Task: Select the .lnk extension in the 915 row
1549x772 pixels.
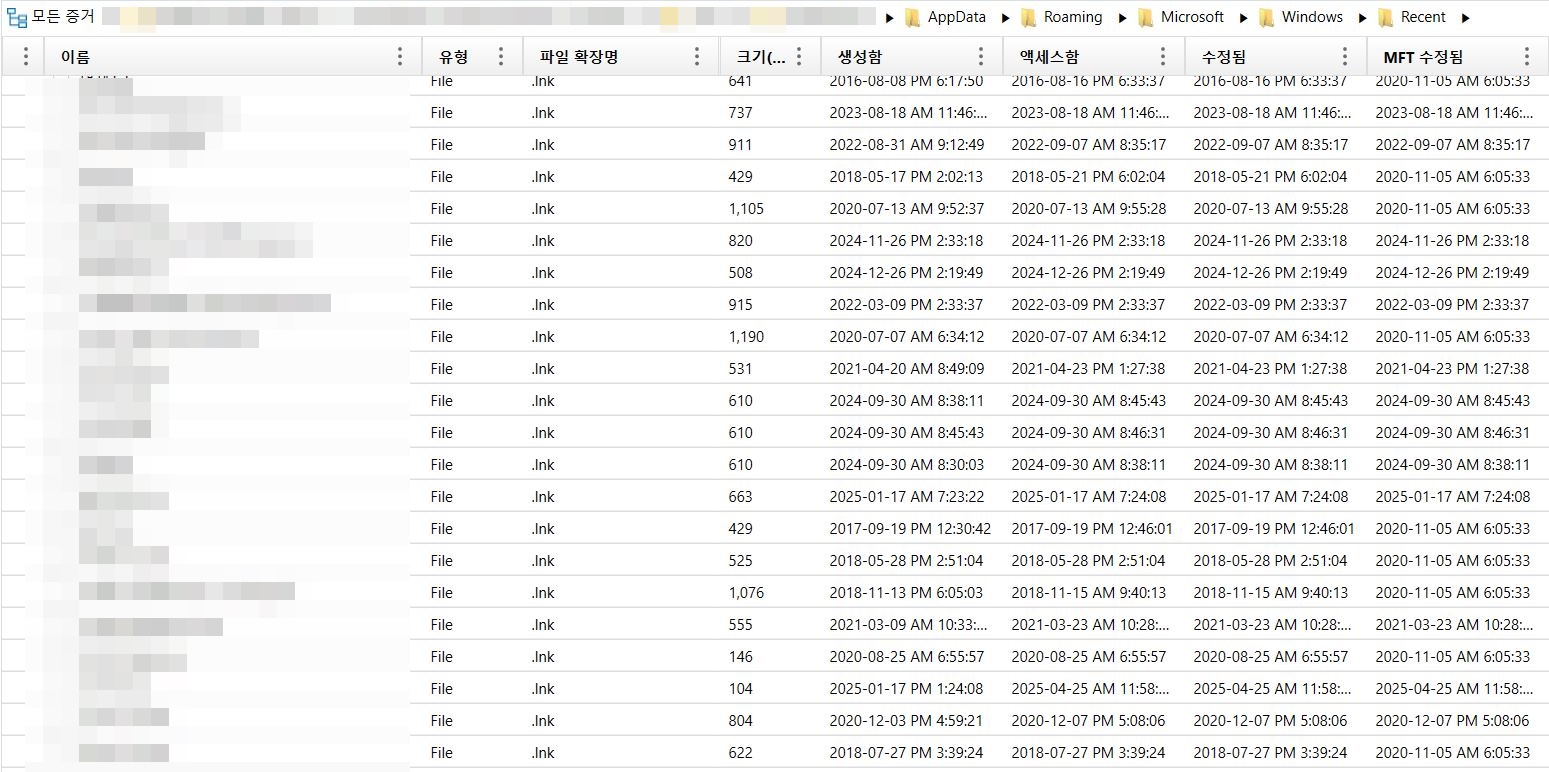Action: pos(543,305)
